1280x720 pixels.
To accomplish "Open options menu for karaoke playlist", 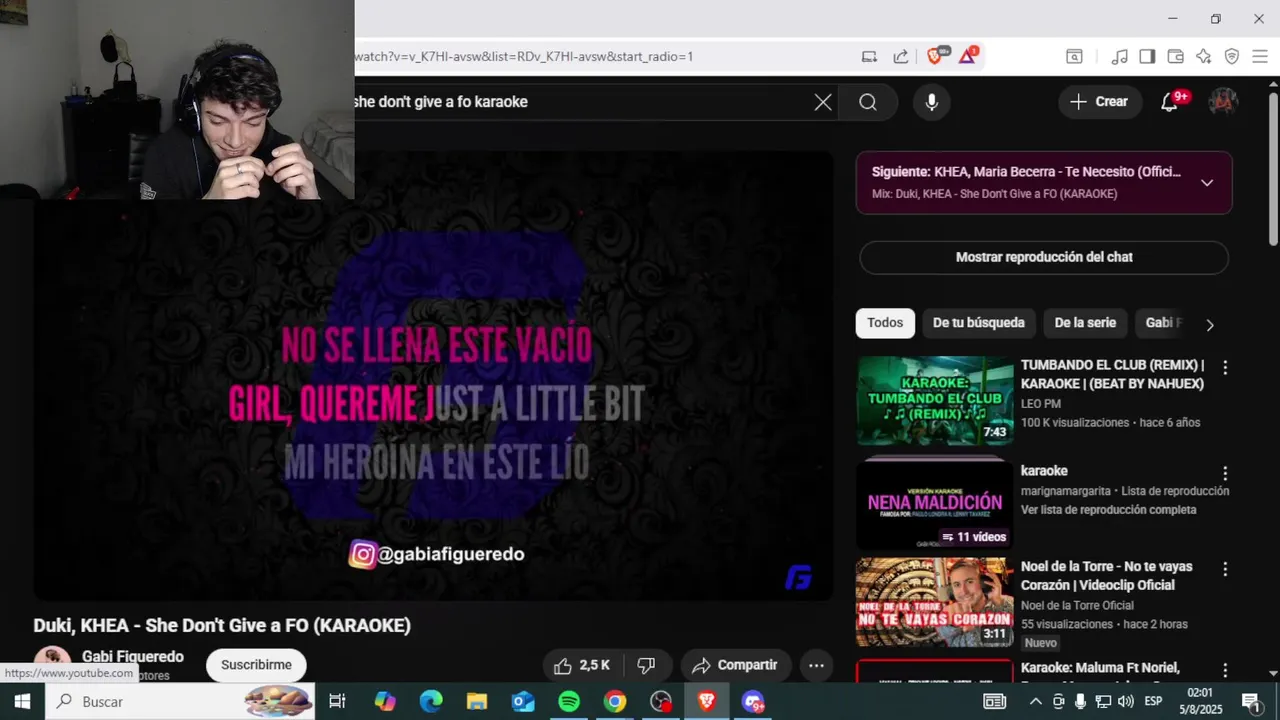I will tap(1225, 473).
